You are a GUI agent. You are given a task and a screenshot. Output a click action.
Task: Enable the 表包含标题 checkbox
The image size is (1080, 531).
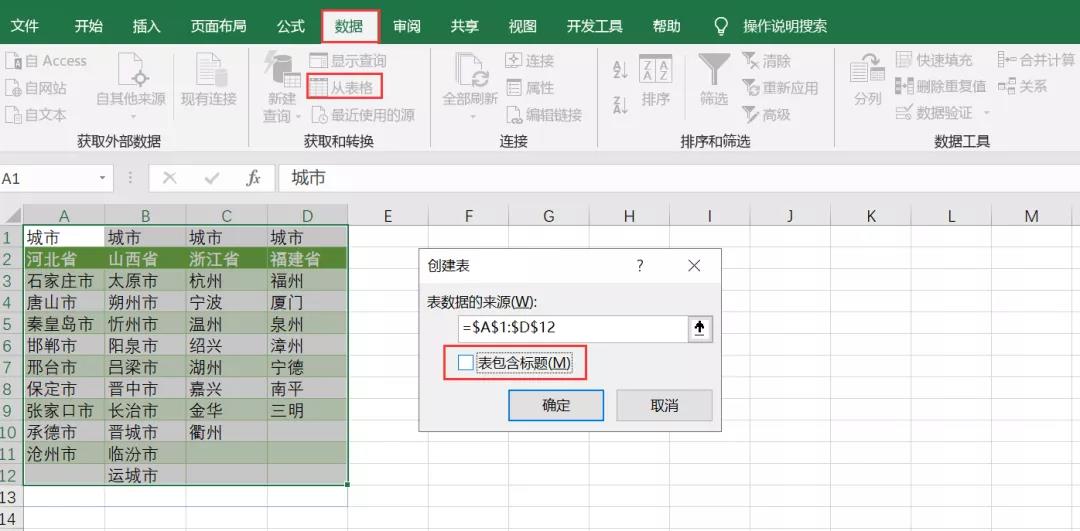click(466, 362)
